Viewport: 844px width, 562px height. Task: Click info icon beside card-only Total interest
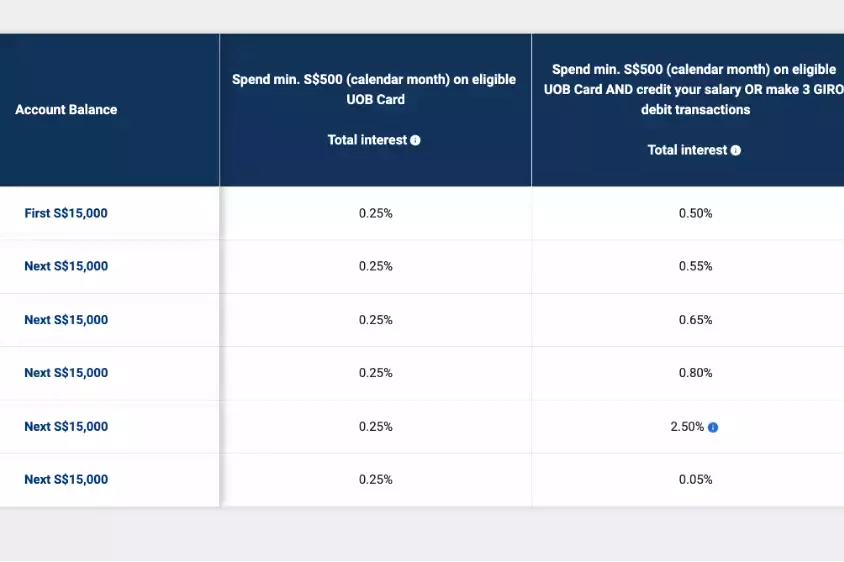415,141
